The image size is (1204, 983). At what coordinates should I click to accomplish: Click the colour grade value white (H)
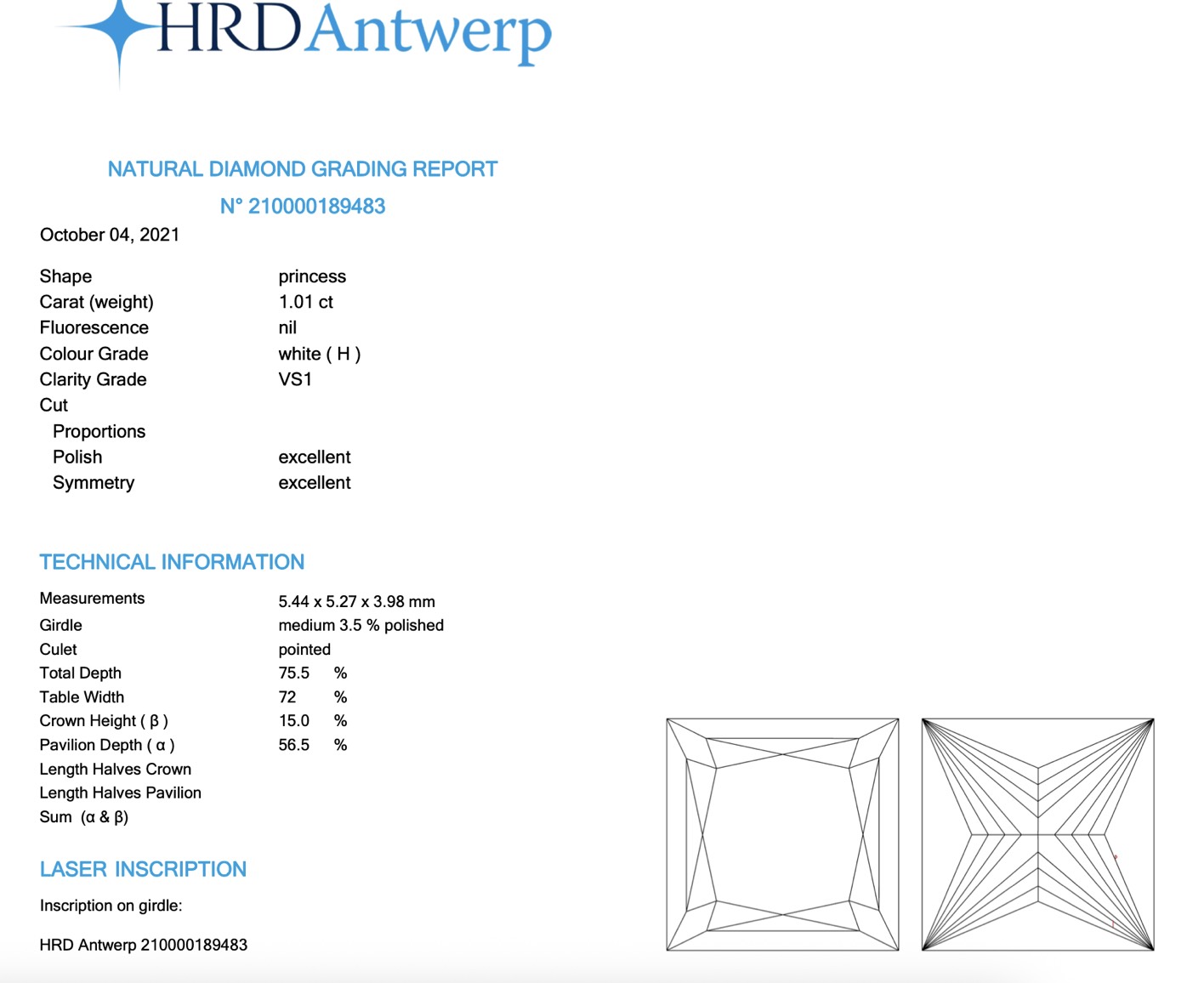coord(319,354)
